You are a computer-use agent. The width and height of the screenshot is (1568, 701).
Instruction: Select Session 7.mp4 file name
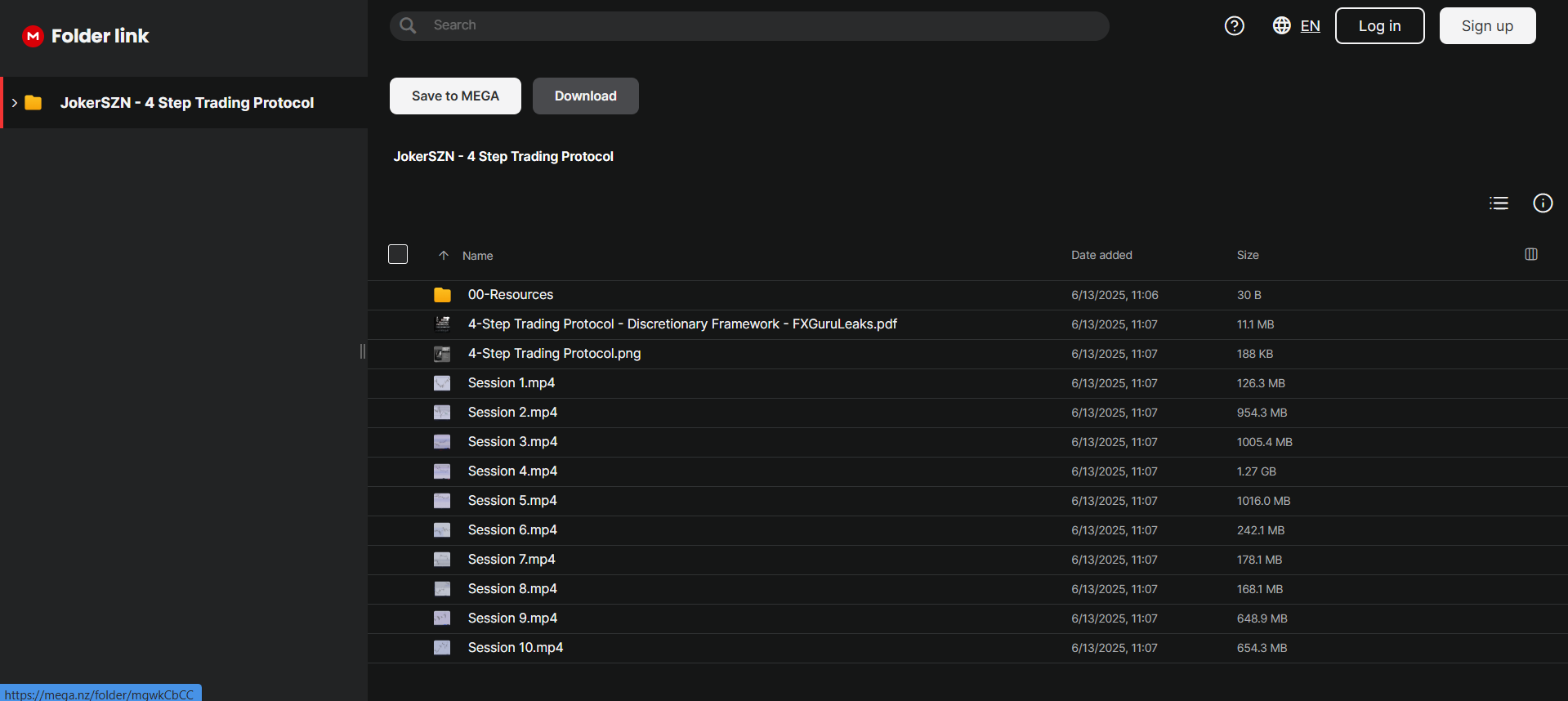[x=511, y=560]
